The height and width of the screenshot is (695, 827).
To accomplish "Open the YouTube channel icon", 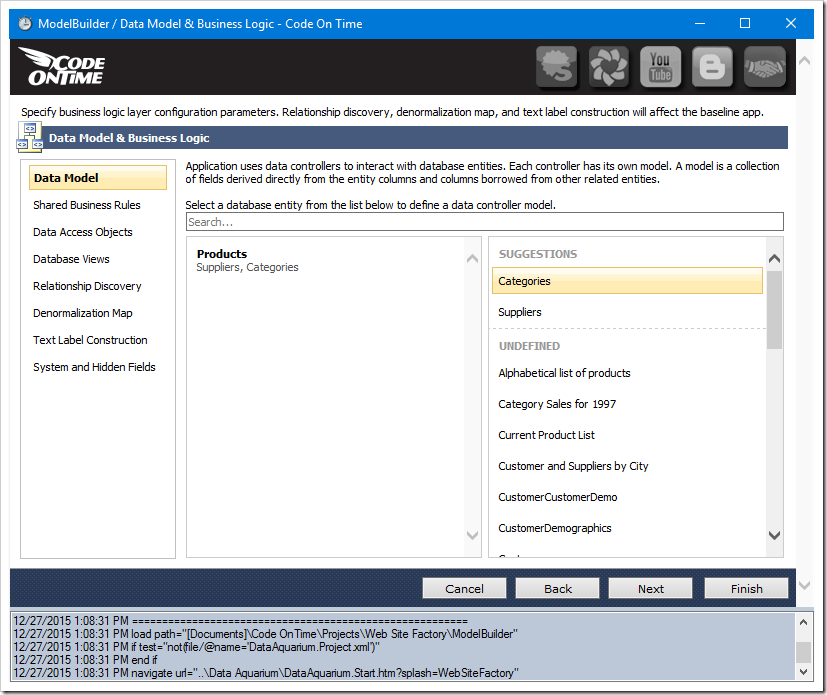I will click(x=660, y=67).
